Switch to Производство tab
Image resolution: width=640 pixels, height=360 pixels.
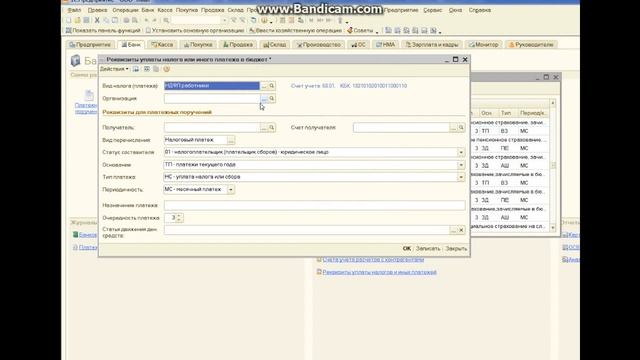pos(319,45)
